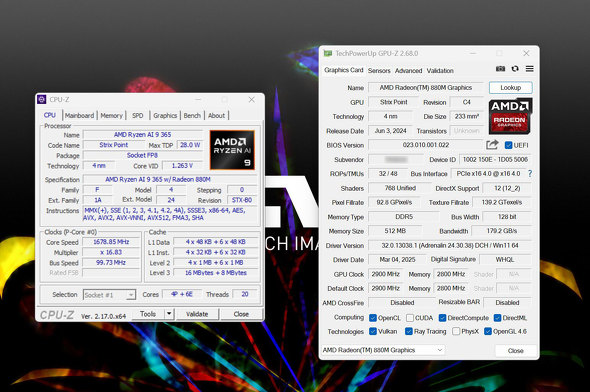Close the CPU-Z window with the X
Viewport: 590px width, 392px height.
pos(251,99)
